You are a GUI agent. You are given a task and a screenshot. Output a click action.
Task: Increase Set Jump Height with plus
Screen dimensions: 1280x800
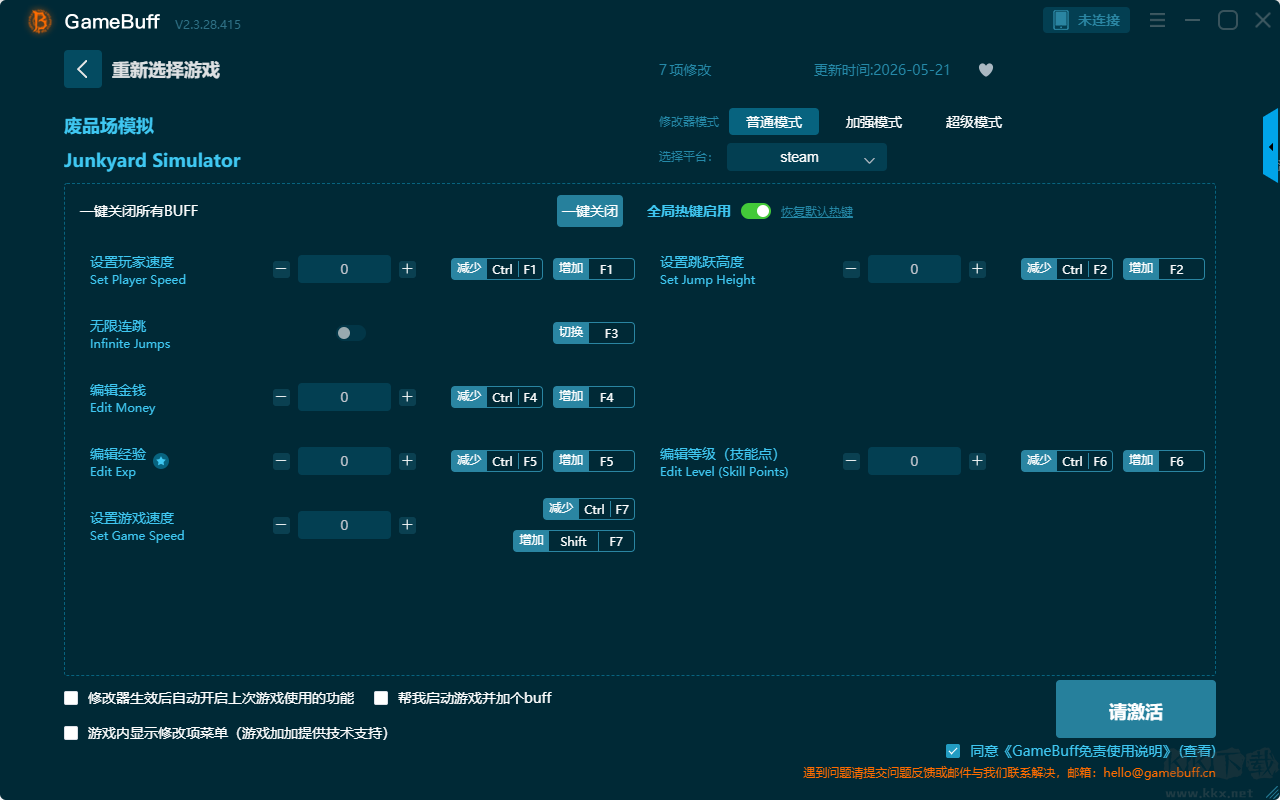(977, 269)
